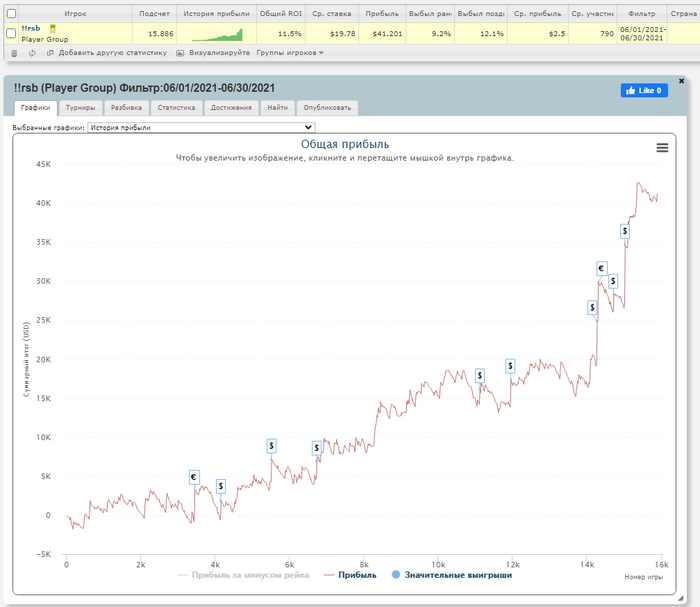Switch to the Графики tab
Screen dimensions: 700x607
(35, 108)
